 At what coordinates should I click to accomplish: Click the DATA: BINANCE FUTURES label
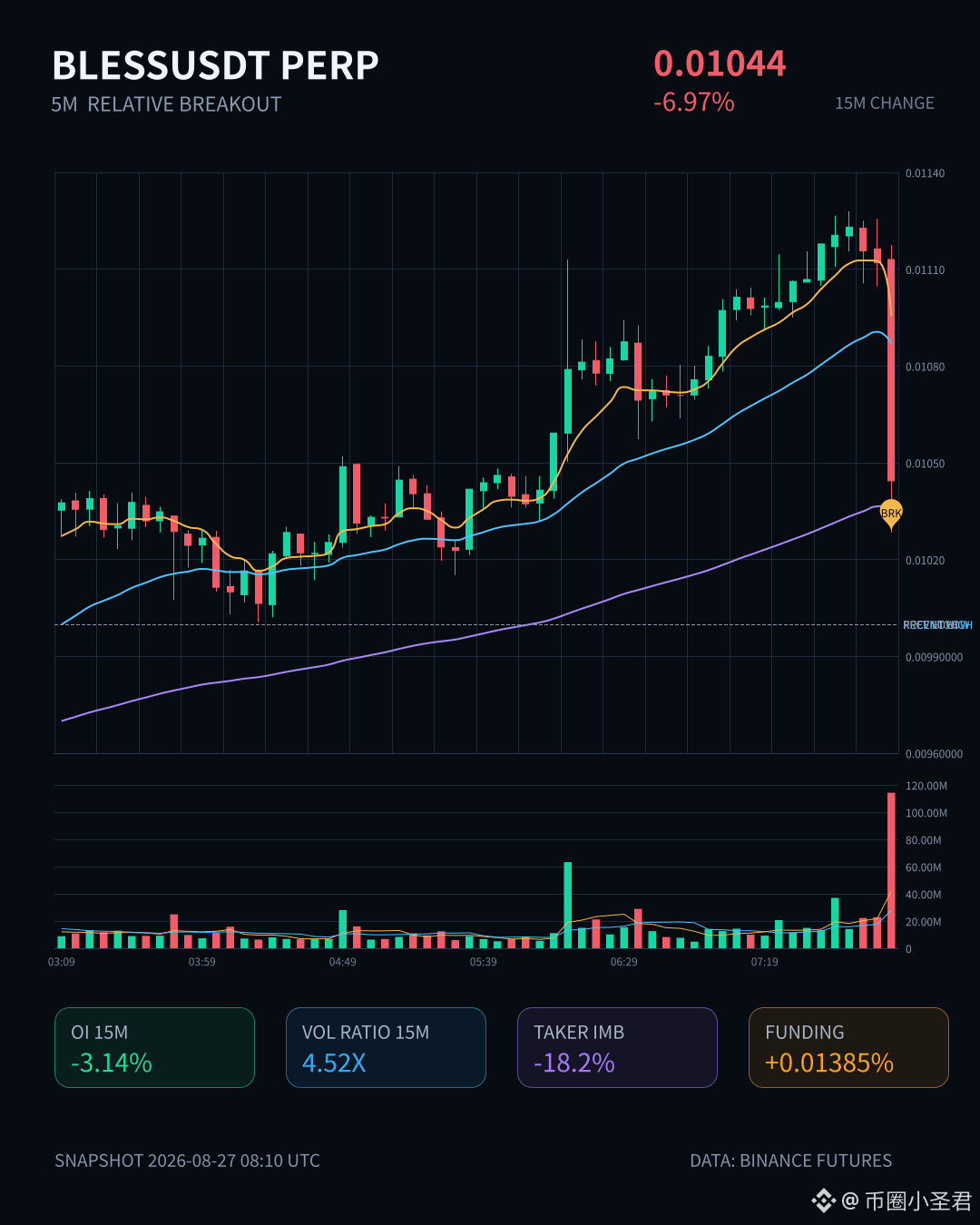click(790, 1161)
